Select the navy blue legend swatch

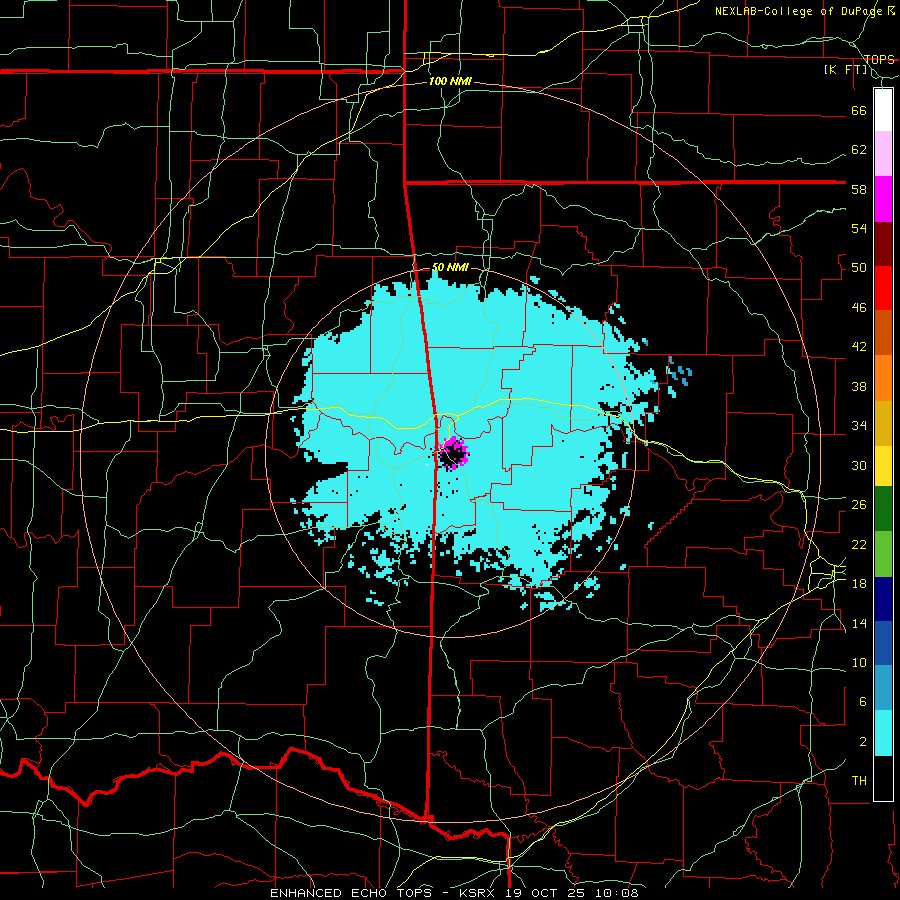(883, 599)
